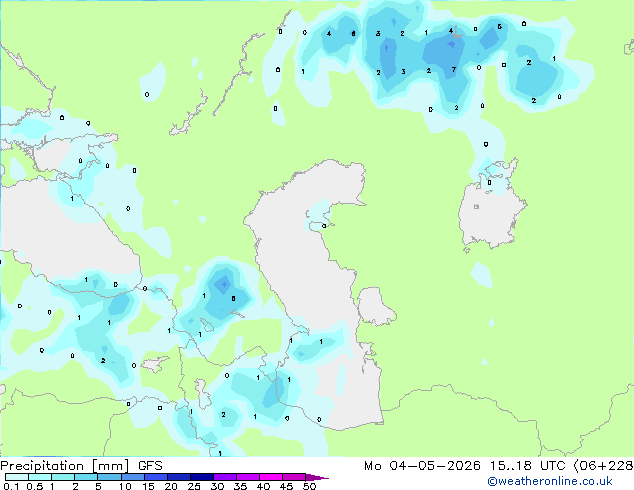Viewport: 634px width, 490px height.
Task: Click the over-50 mm arrow tip of legend
Action: click(x=317, y=477)
